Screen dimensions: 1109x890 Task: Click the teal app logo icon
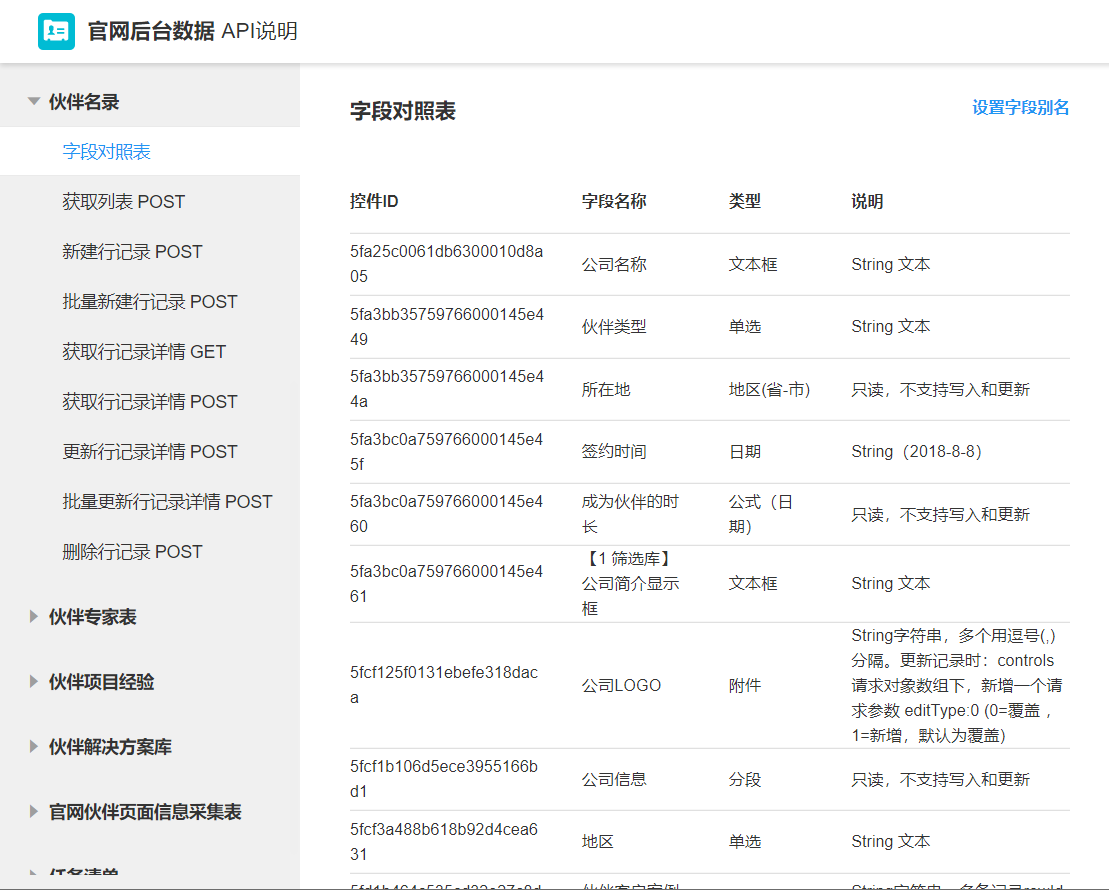point(56,31)
